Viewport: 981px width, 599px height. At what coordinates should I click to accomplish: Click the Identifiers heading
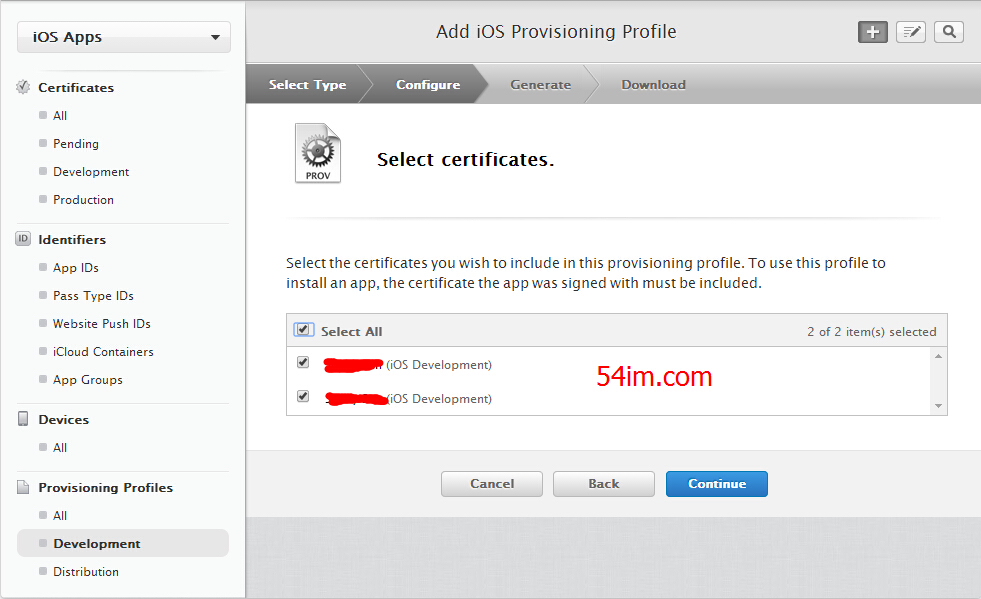click(x=72, y=240)
